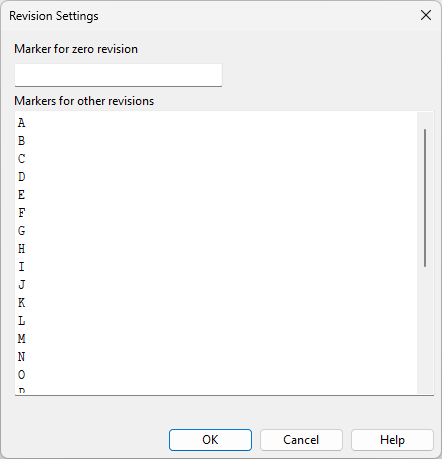Click marker F in revisions list

point(22,213)
